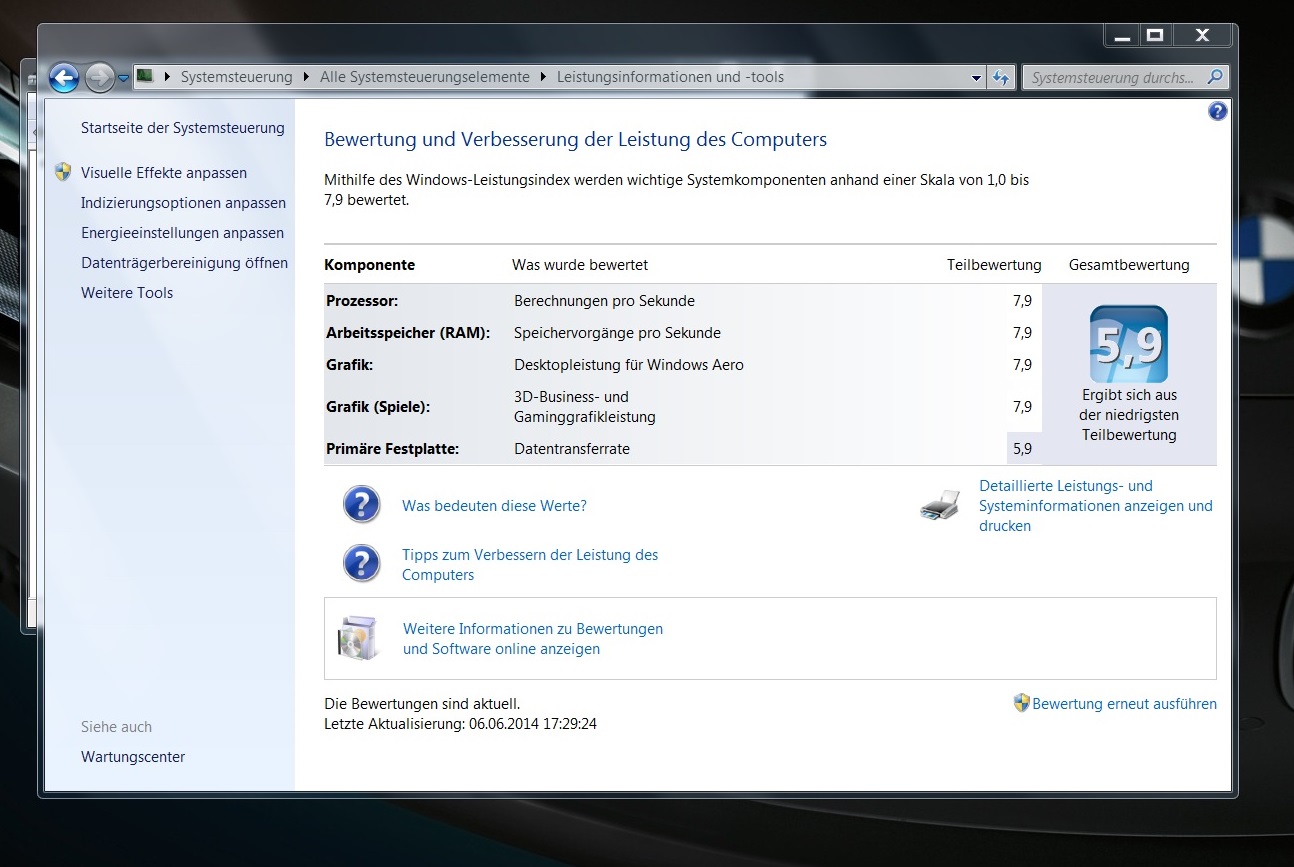Image resolution: width=1294 pixels, height=867 pixels.
Task: Maximize the Control Panel window
Action: tap(1154, 35)
